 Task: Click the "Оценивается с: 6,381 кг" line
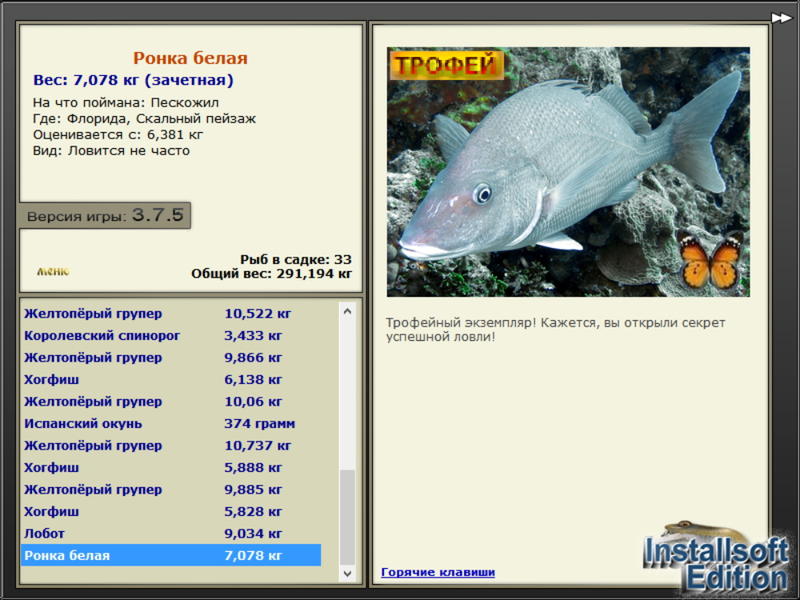coord(118,135)
